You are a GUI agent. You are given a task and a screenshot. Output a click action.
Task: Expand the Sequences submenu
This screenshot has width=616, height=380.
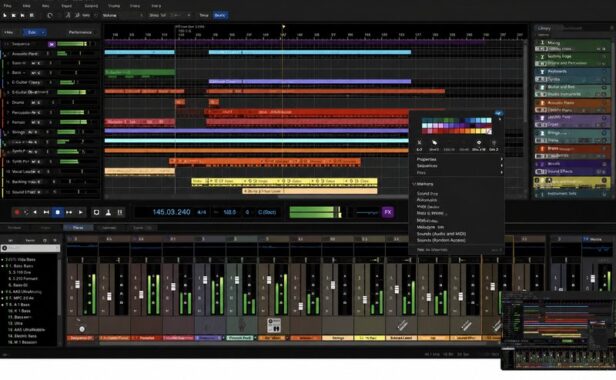coord(459,165)
